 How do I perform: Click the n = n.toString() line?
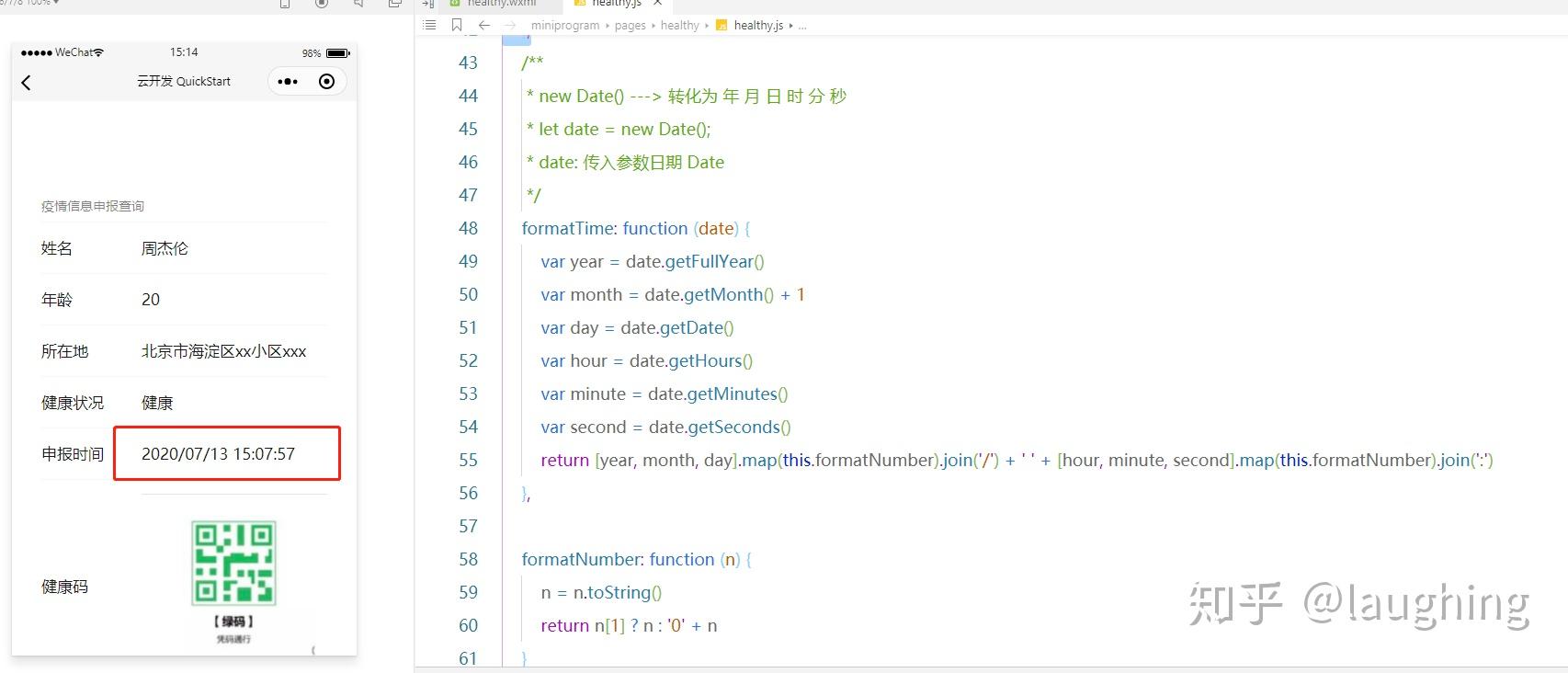601,592
